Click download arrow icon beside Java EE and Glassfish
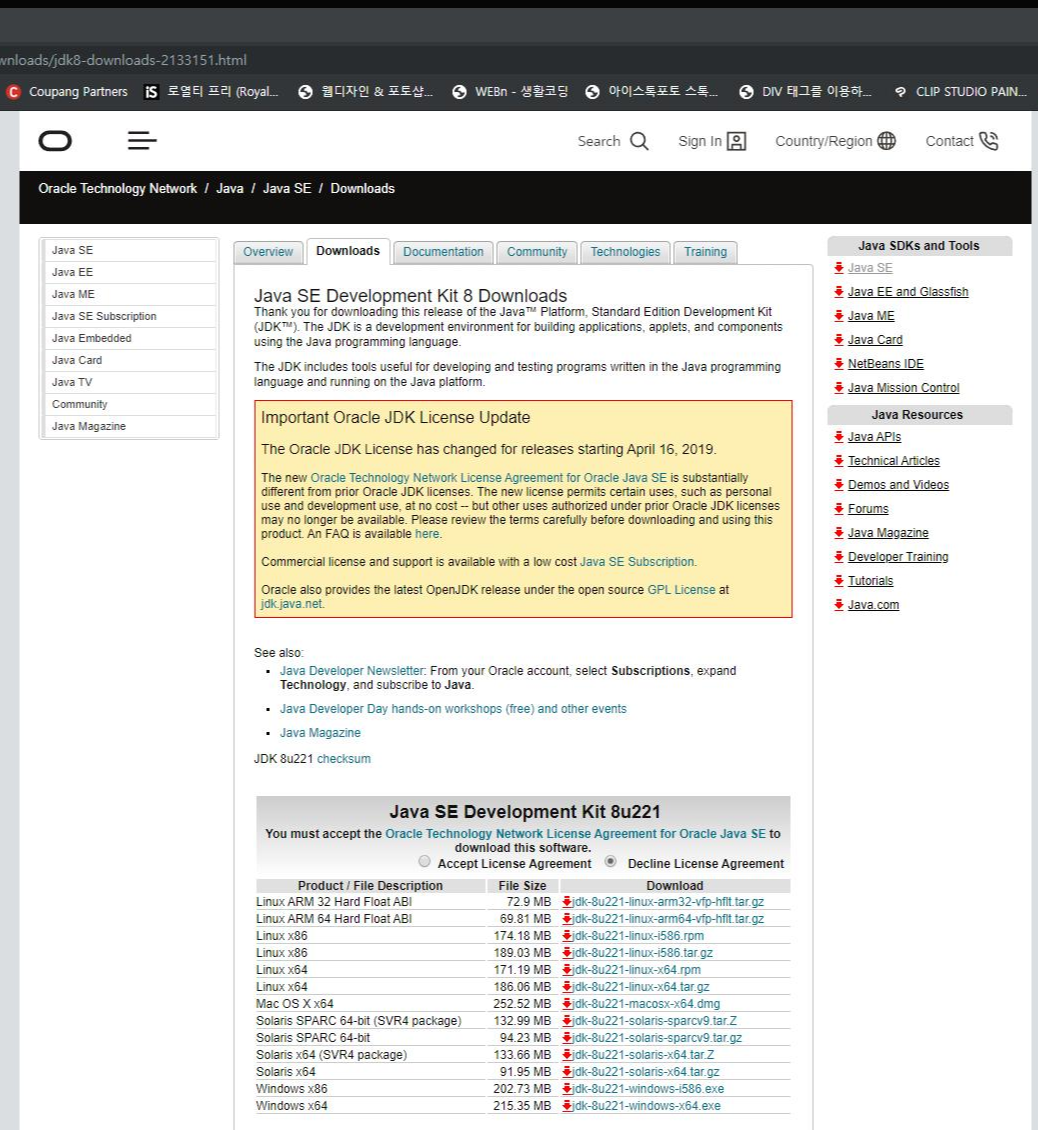 839,292
